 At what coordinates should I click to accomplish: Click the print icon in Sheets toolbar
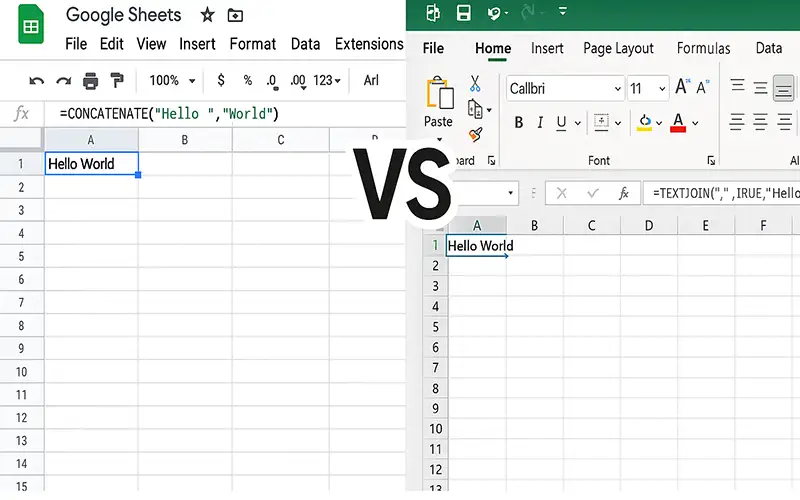click(x=91, y=81)
